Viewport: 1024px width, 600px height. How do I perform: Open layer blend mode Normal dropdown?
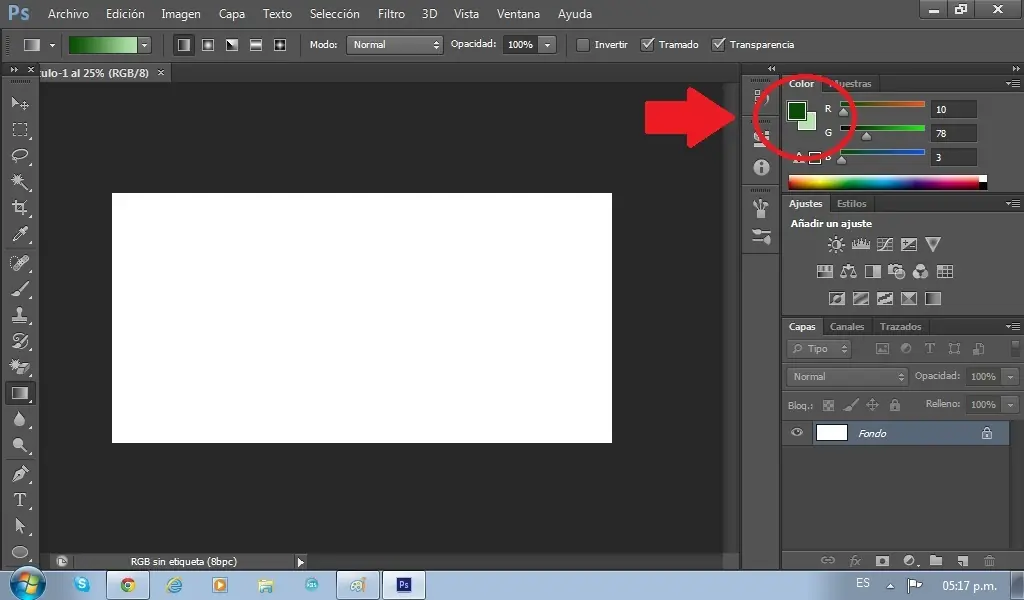pyautogui.click(x=847, y=377)
